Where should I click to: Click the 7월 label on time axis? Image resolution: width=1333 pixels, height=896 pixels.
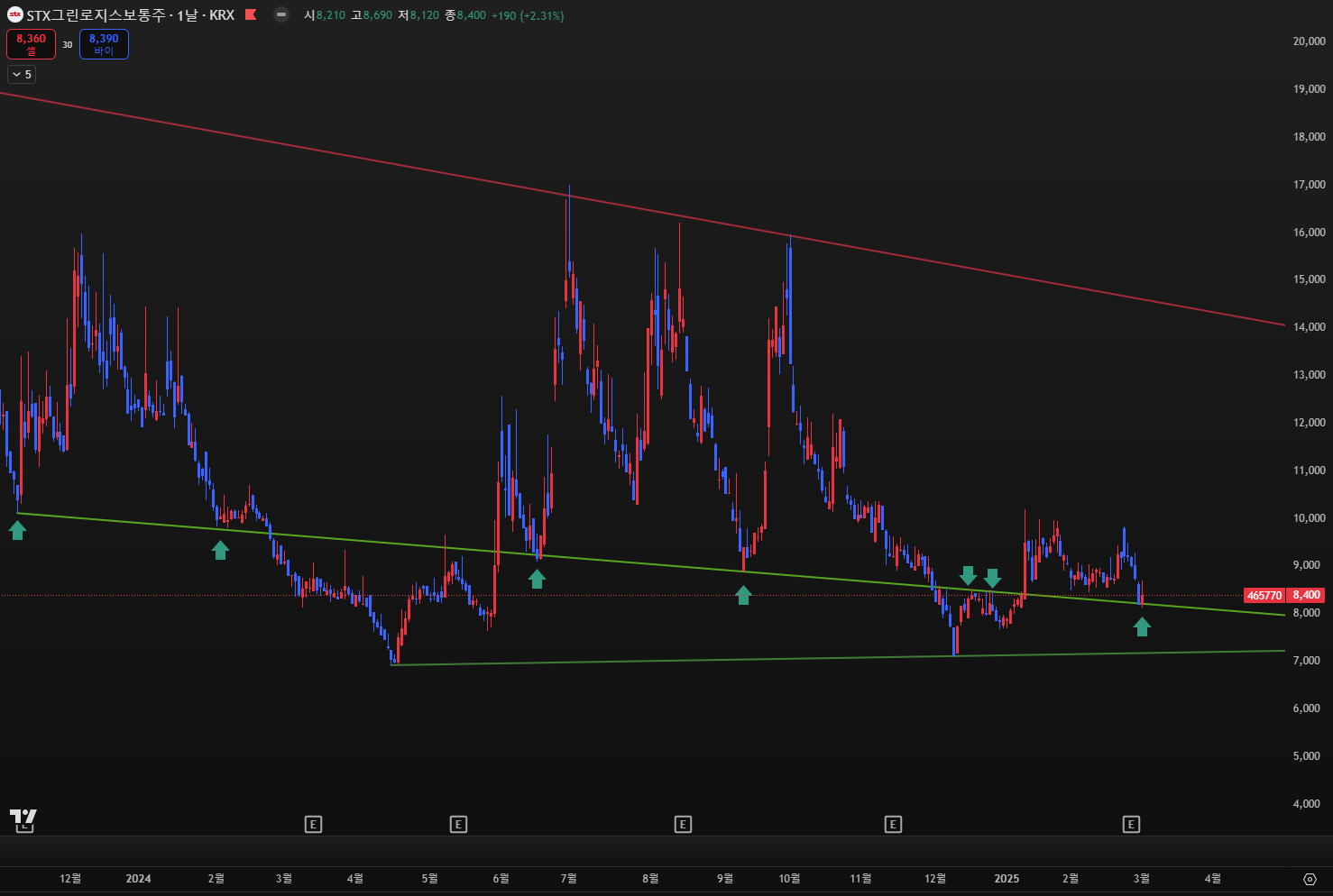568,879
